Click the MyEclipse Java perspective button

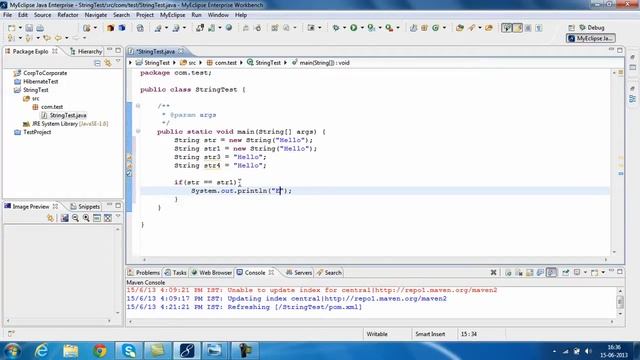point(591,38)
